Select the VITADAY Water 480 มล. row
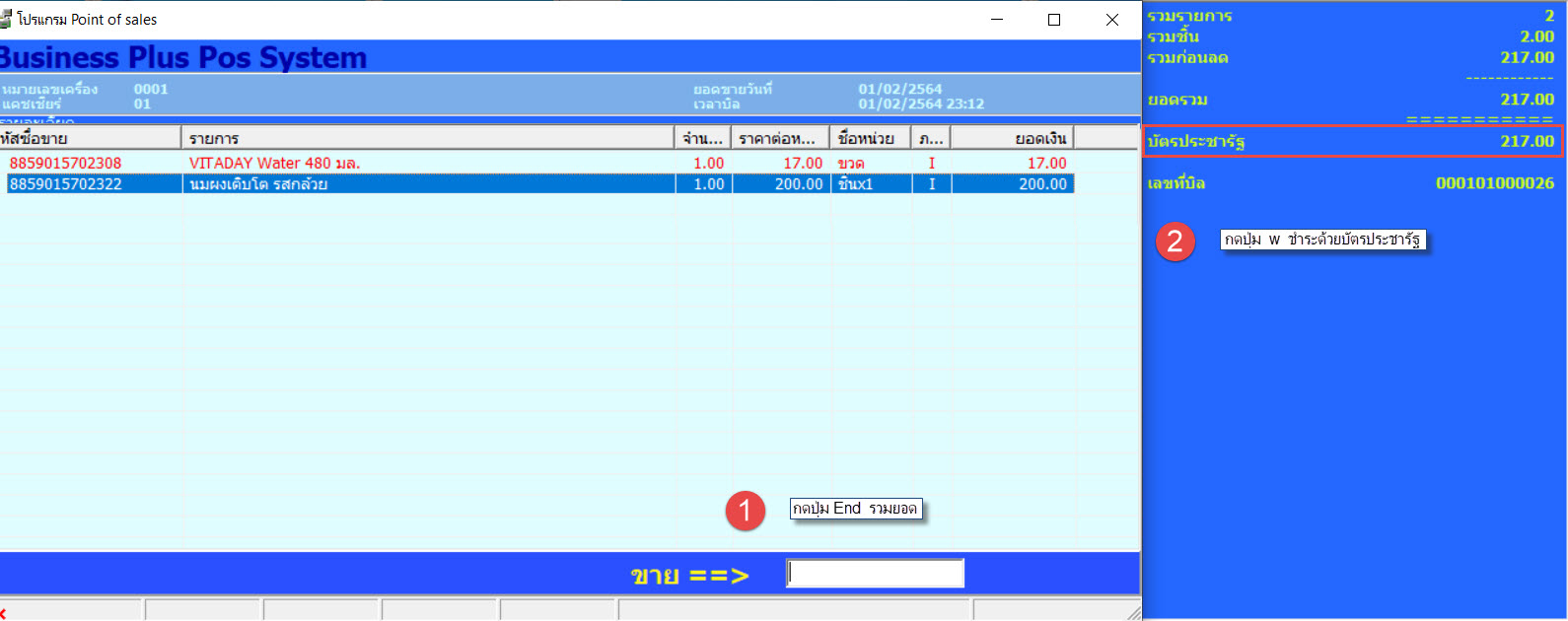This screenshot has height=621, width=1568. pos(274,164)
